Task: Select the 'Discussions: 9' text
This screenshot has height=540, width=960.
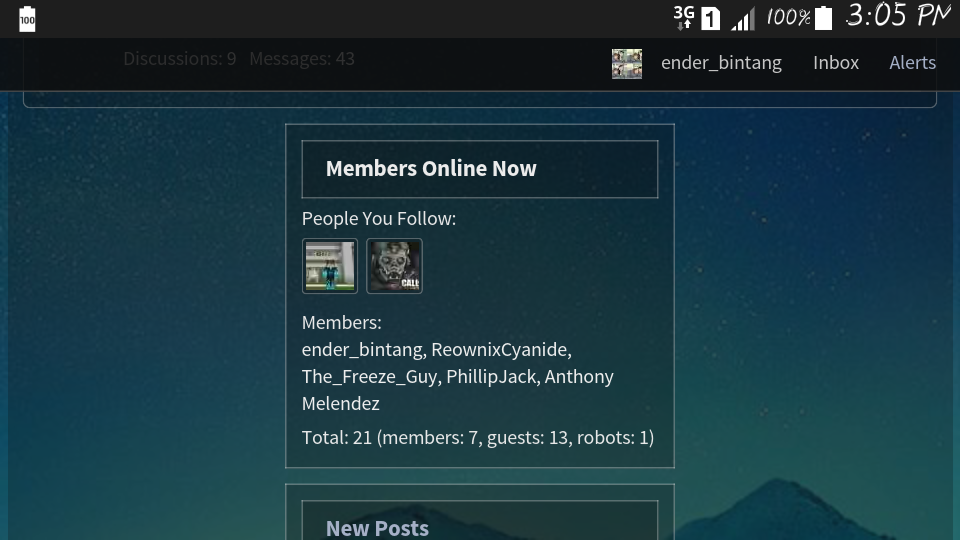Action: (179, 59)
